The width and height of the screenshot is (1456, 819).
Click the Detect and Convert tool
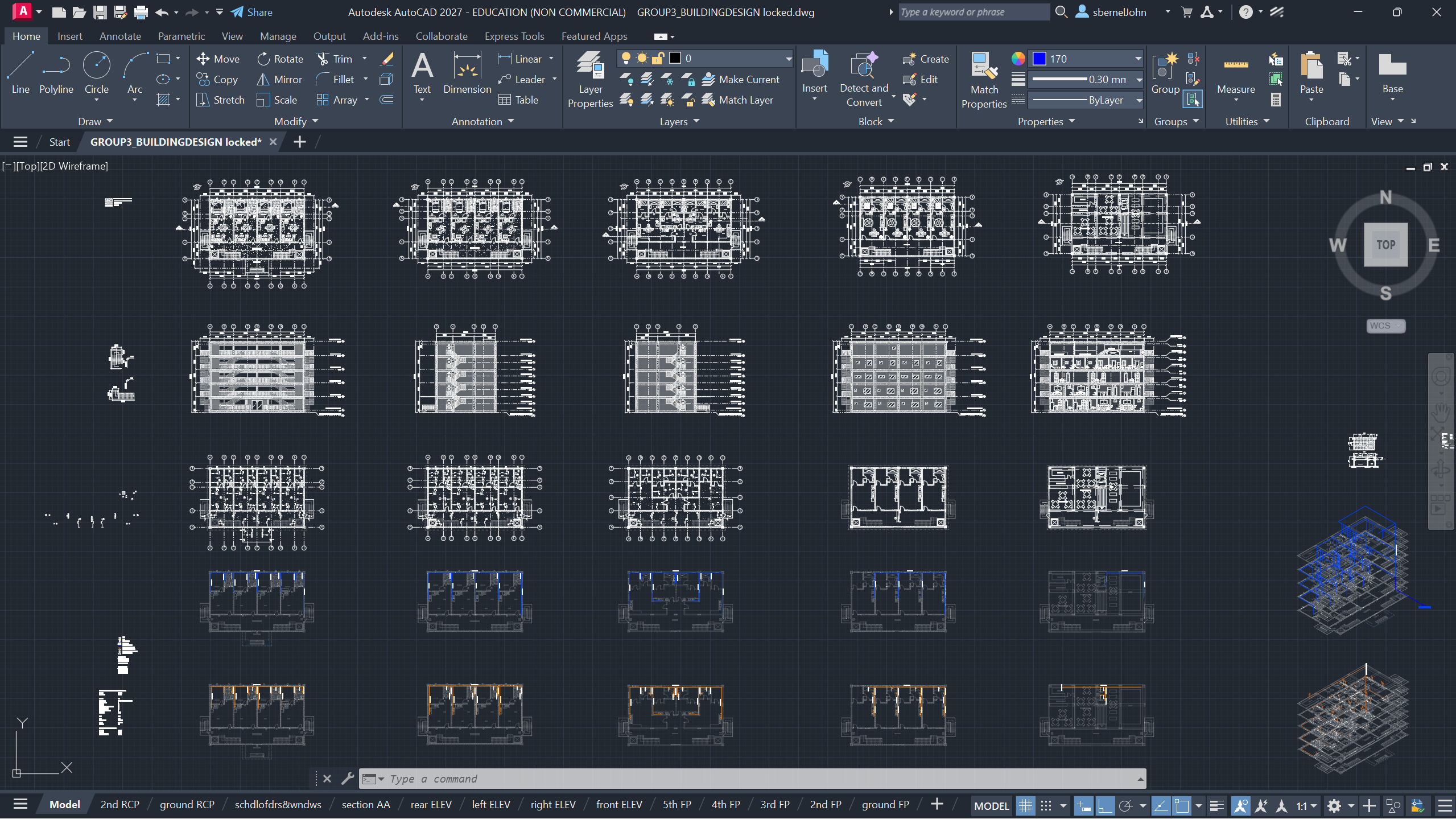pos(864,80)
